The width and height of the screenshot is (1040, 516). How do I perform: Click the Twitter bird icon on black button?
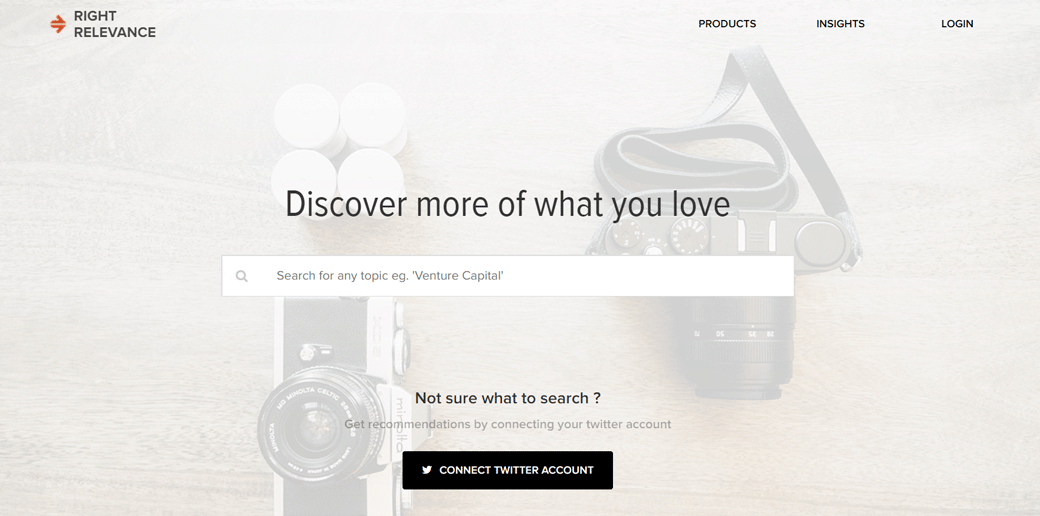pos(427,470)
